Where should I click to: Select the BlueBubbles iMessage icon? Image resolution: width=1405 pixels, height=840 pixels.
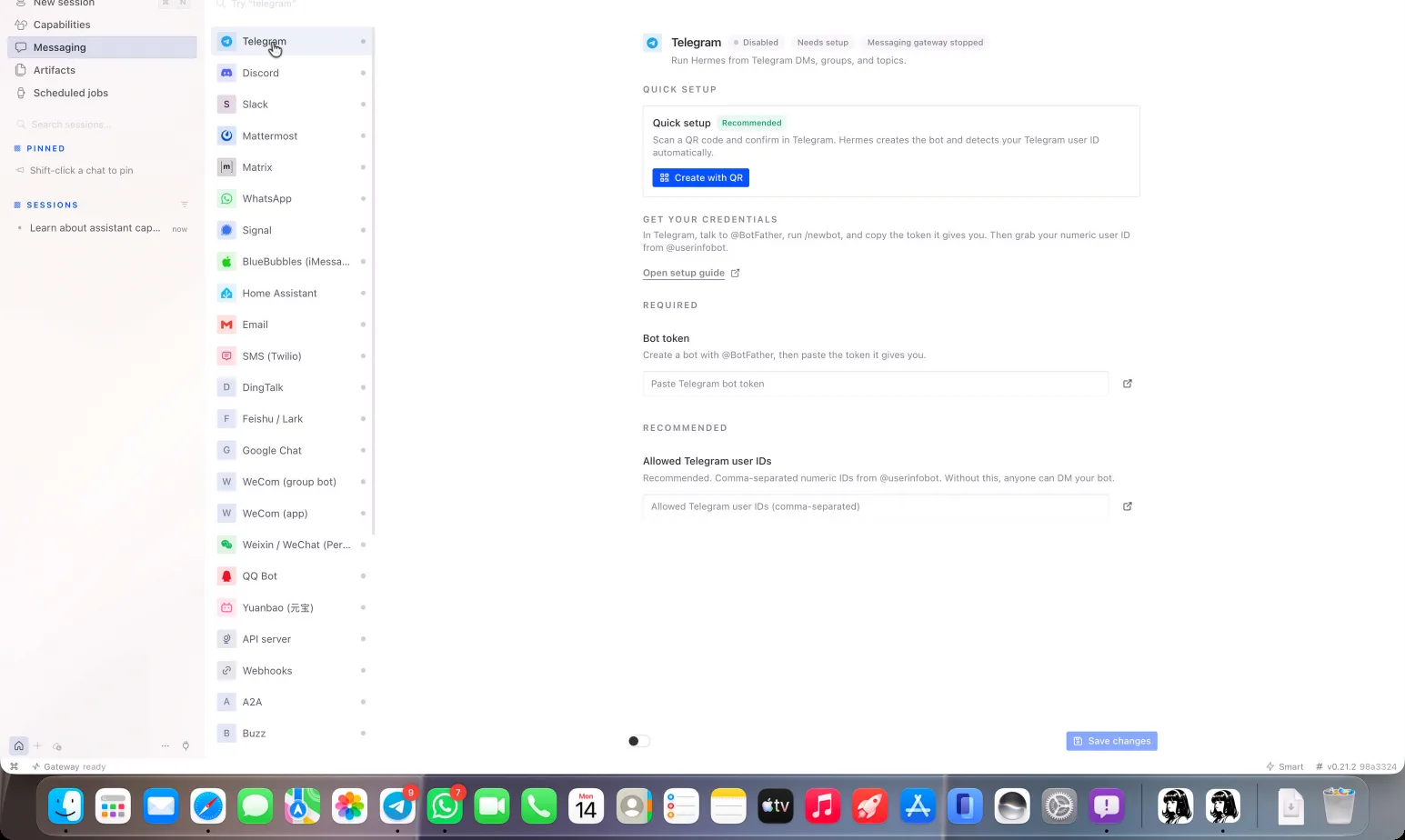(x=226, y=262)
